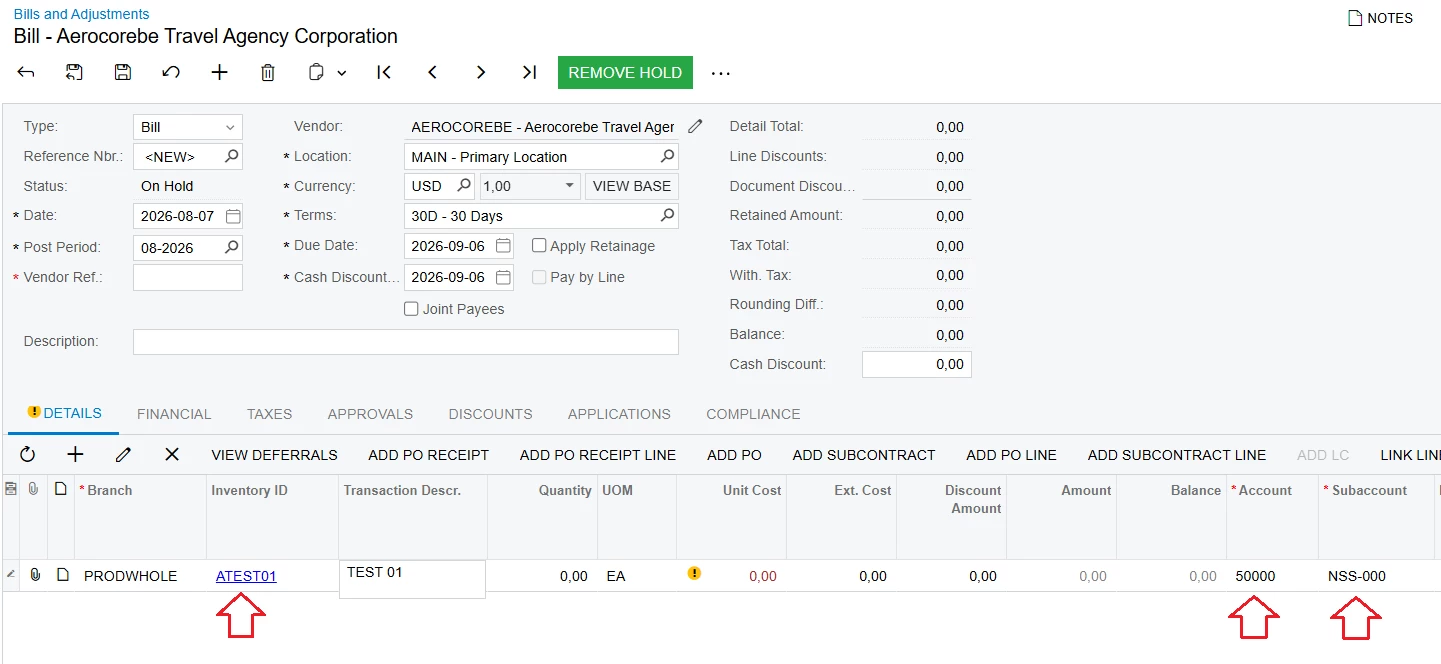Screen dimensions: 1441x664
Task: Open the clipboard copy-paste dropdown arrow
Action: pos(342,72)
